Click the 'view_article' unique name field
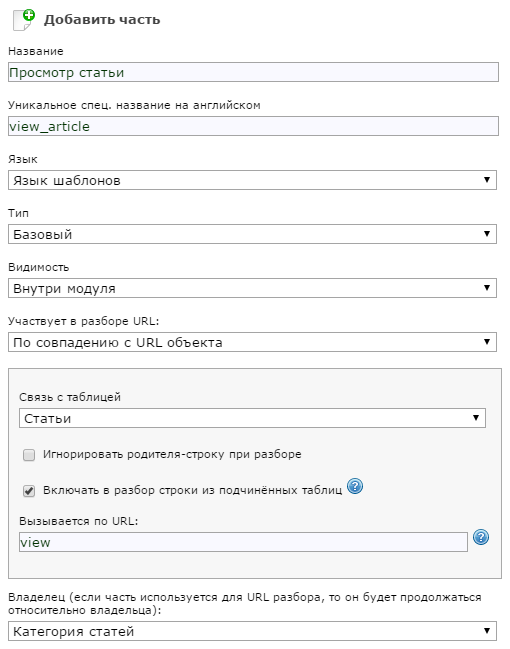 tap(253, 126)
